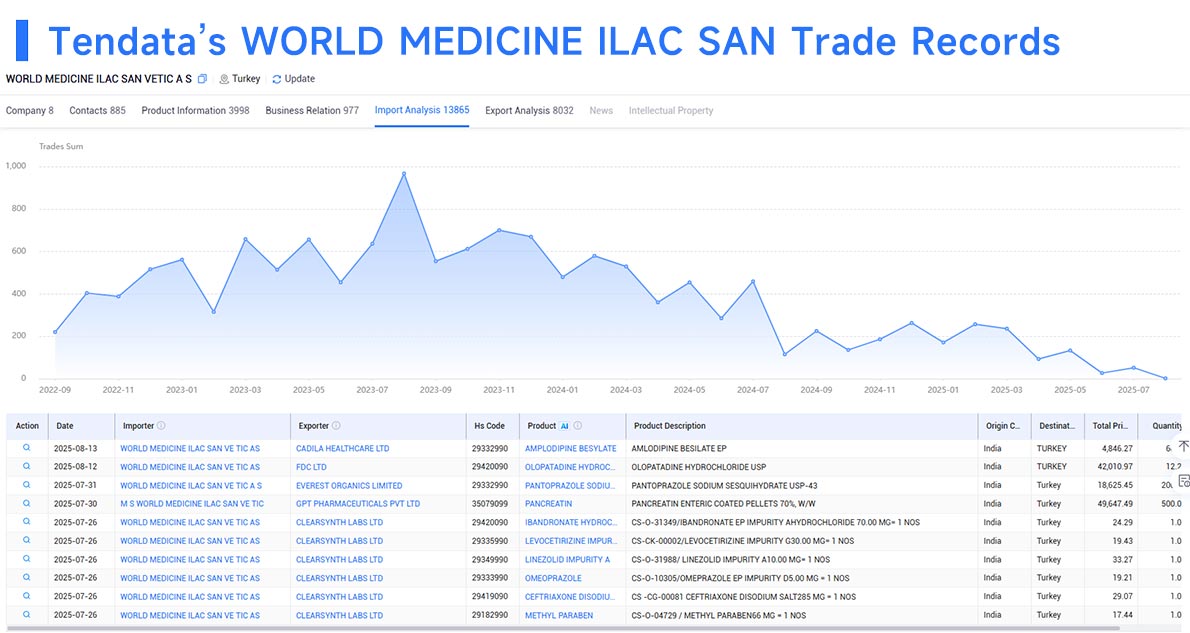This screenshot has height=633, width=1190.
Task: Click the Product Description column header
Action: pyautogui.click(x=802, y=426)
